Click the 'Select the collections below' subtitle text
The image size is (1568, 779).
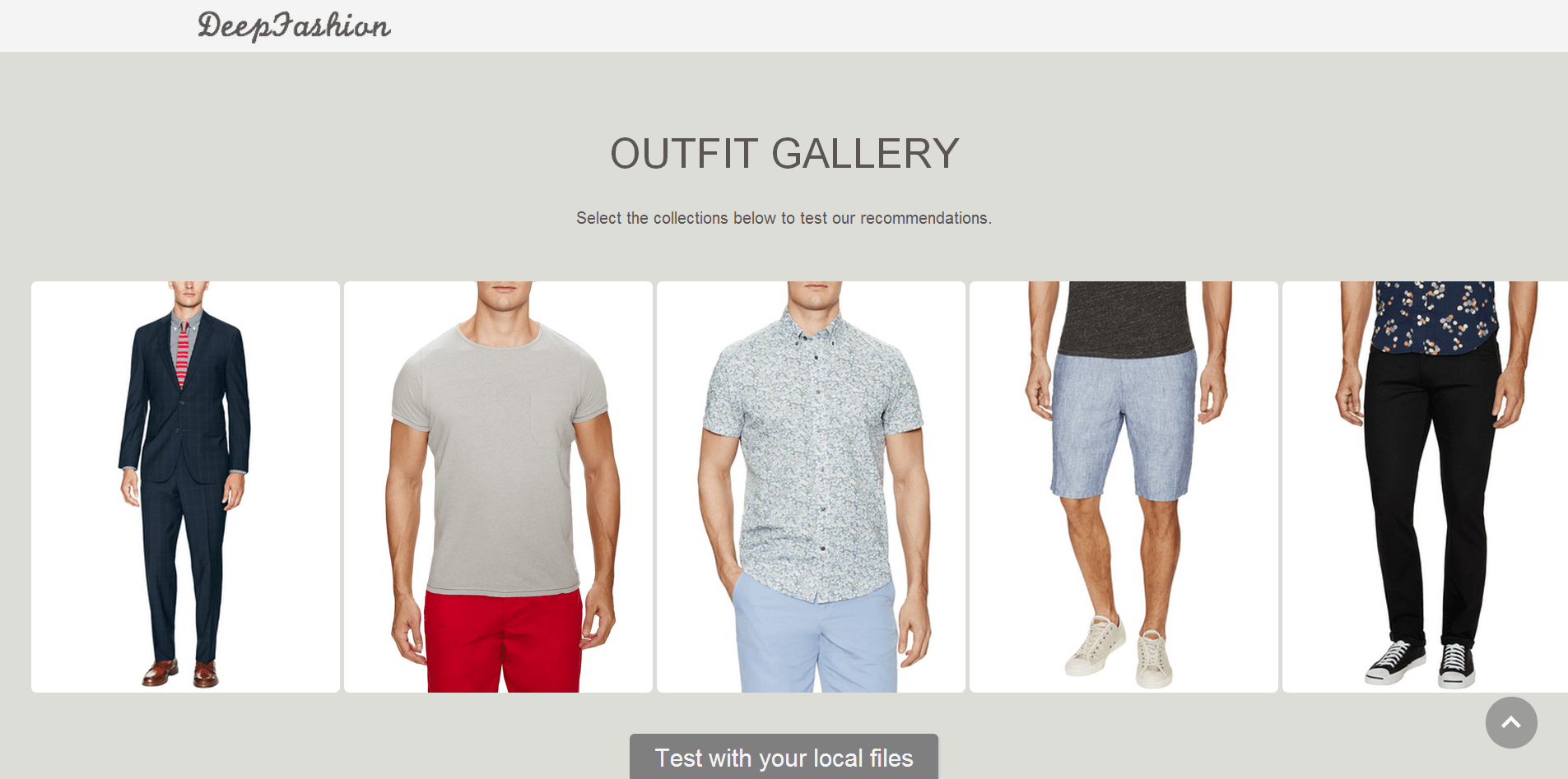[x=784, y=218]
